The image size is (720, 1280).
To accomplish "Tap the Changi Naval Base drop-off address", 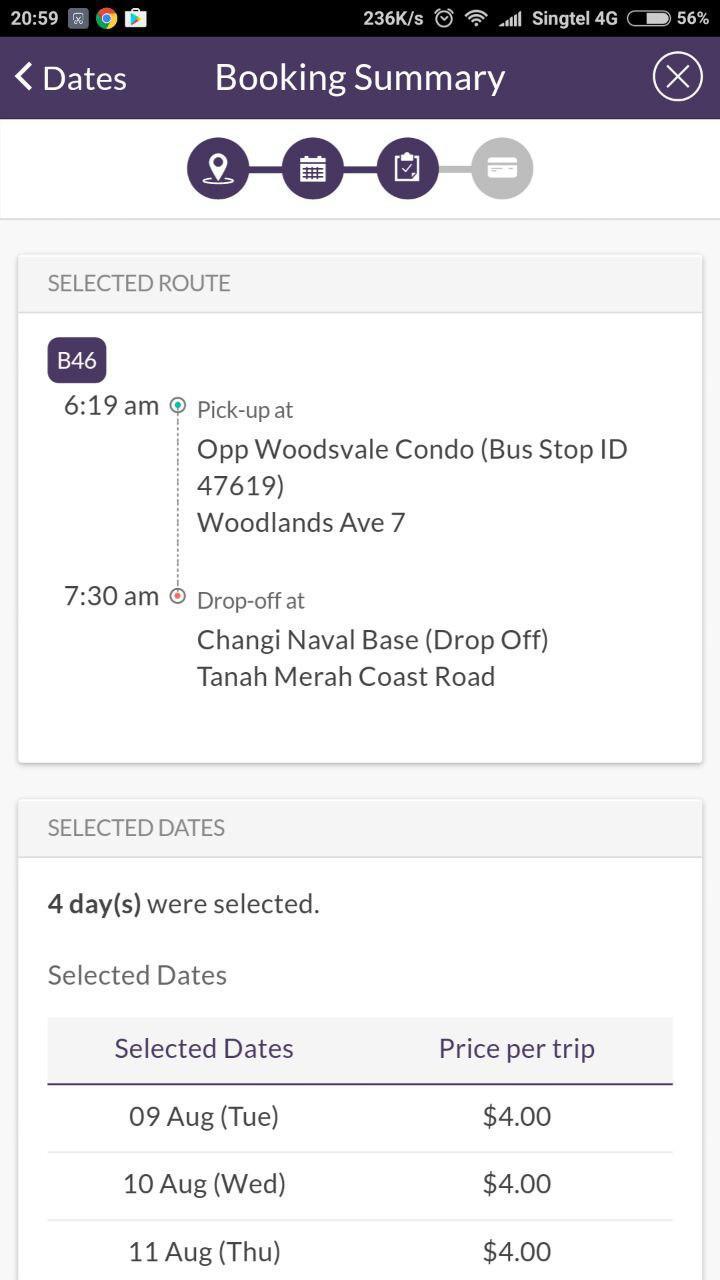I will point(373,658).
